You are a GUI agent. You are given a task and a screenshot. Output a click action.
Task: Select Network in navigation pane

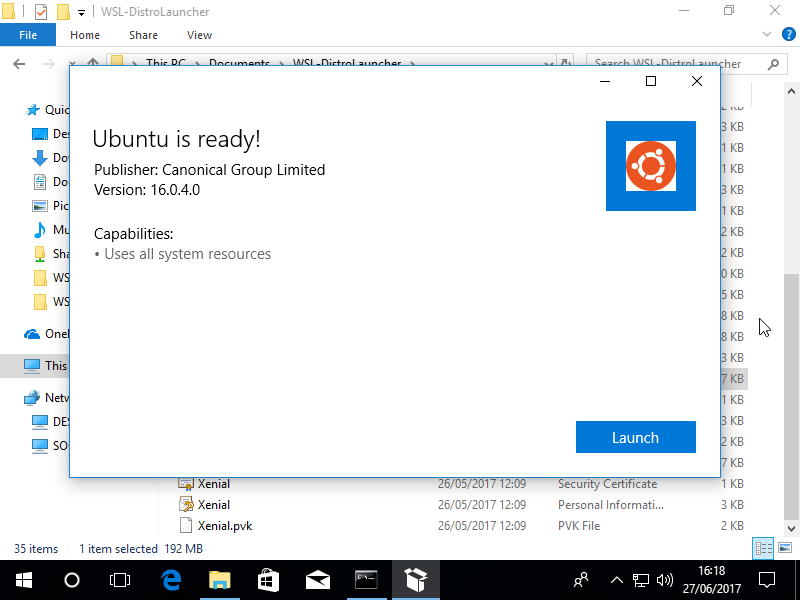[x=46, y=397]
